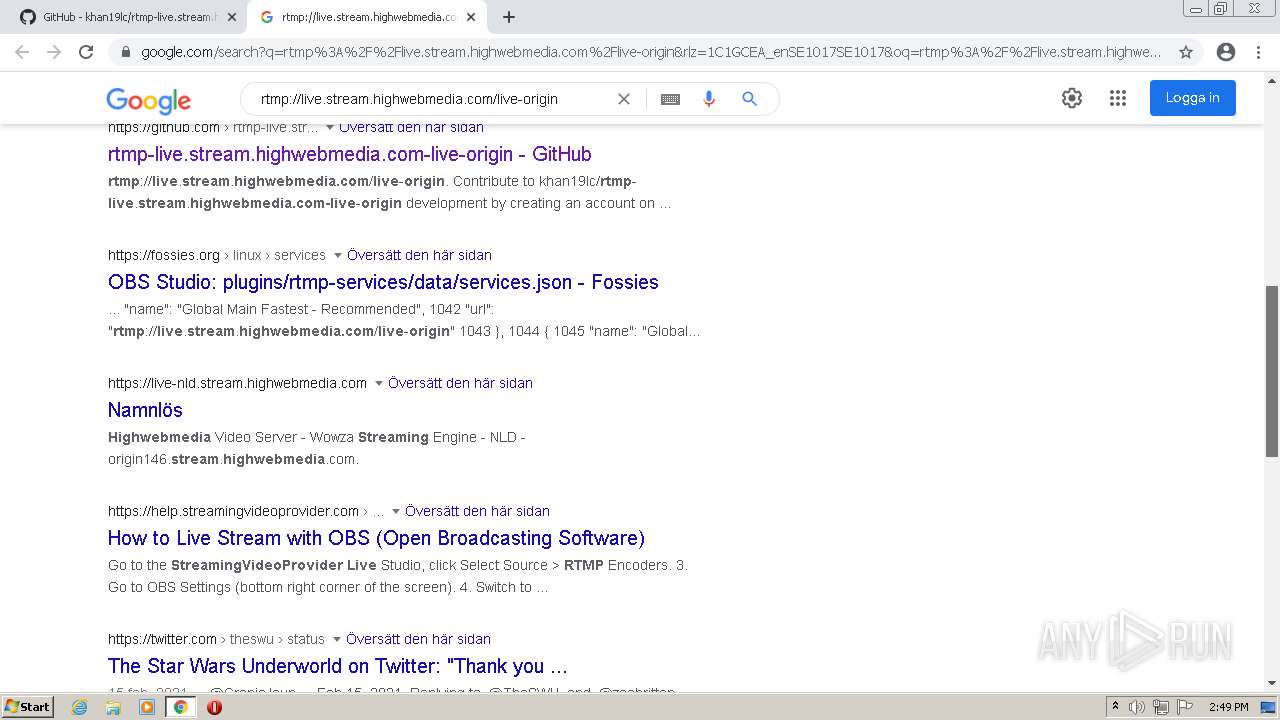Expand options arrow for live-nld result
The height and width of the screenshot is (720, 1280).
coord(378,383)
